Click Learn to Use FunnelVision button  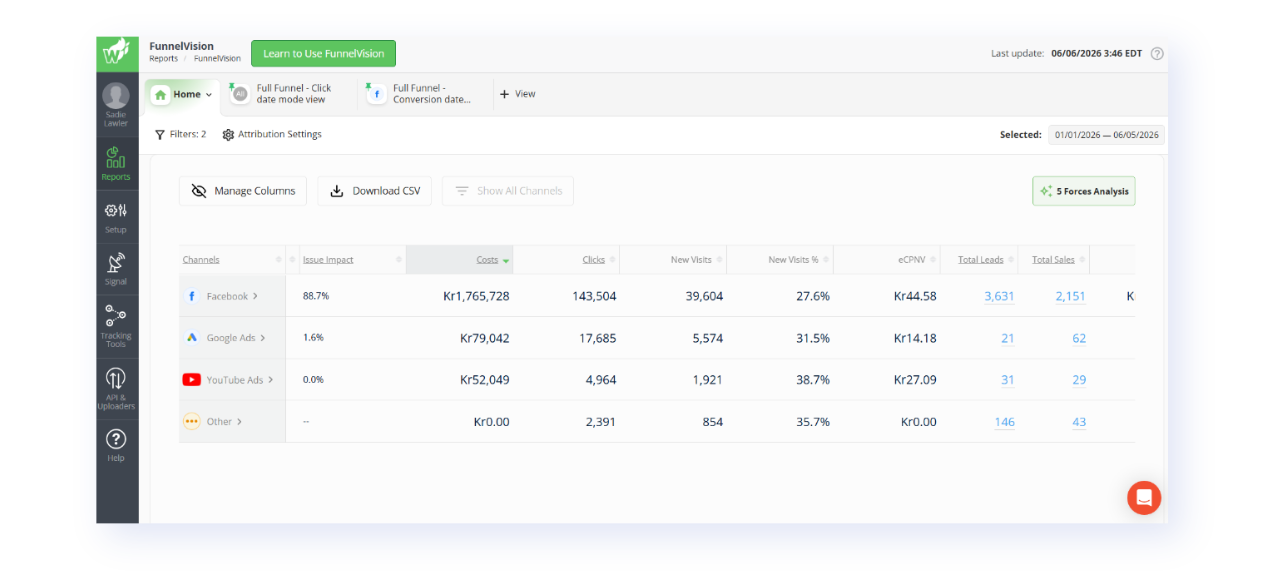[323, 54]
